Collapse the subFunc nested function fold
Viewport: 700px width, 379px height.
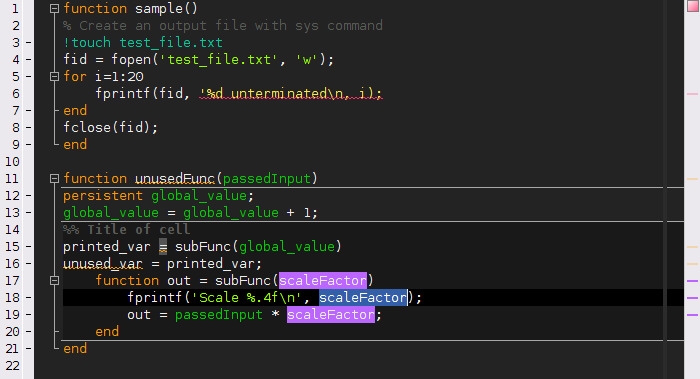54,281
